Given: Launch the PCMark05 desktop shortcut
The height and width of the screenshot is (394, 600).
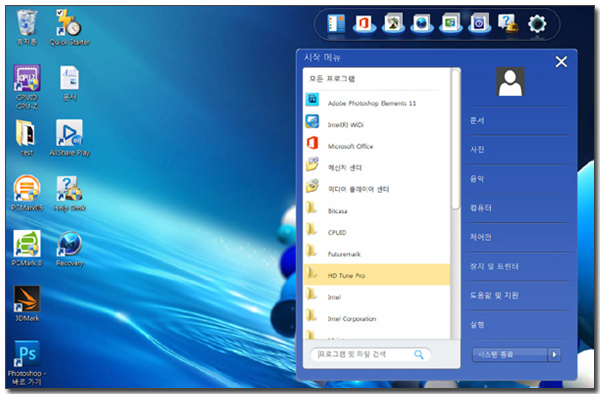Looking at the screenshot, I should [x=27, y=193].
